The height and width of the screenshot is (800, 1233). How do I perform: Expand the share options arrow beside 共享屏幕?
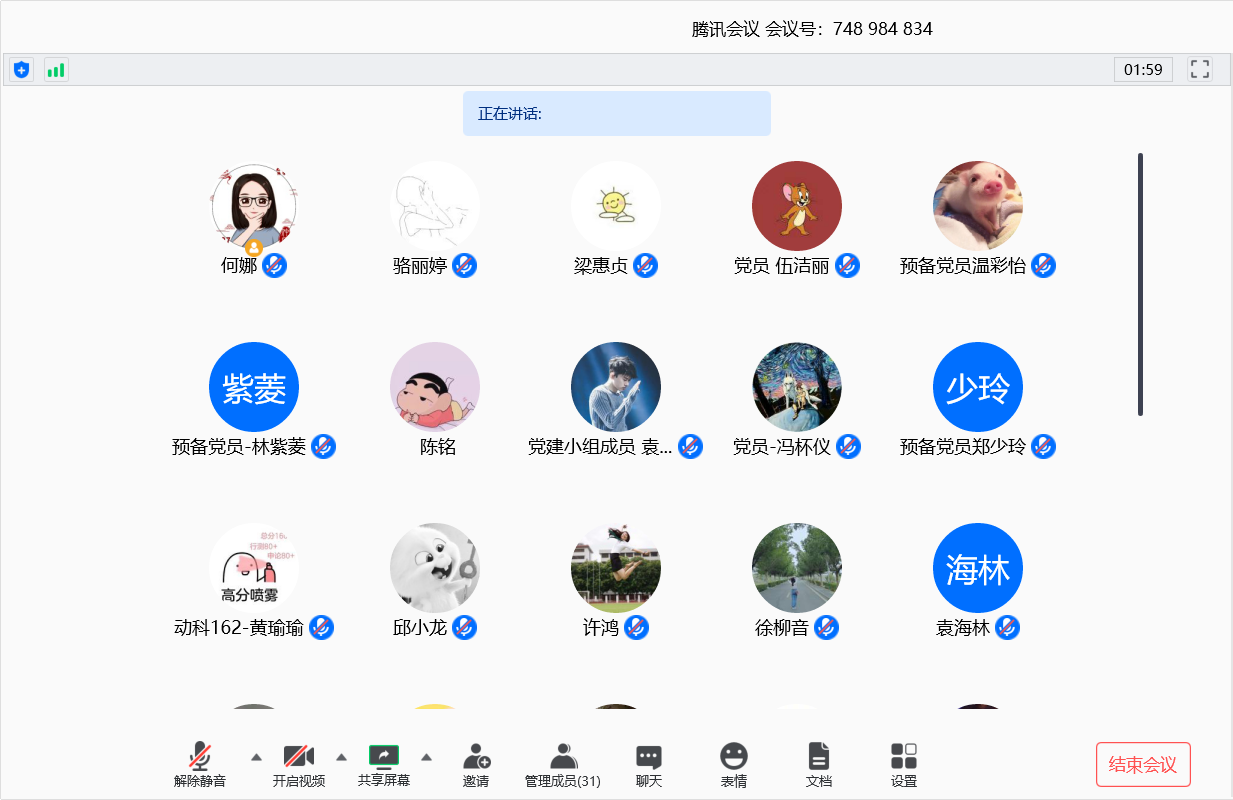[x=426, y=756]
